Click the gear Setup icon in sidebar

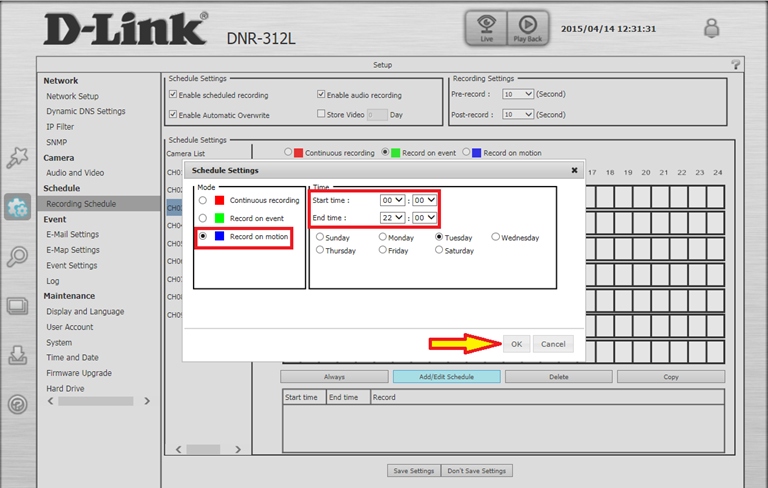click(18, 207)
